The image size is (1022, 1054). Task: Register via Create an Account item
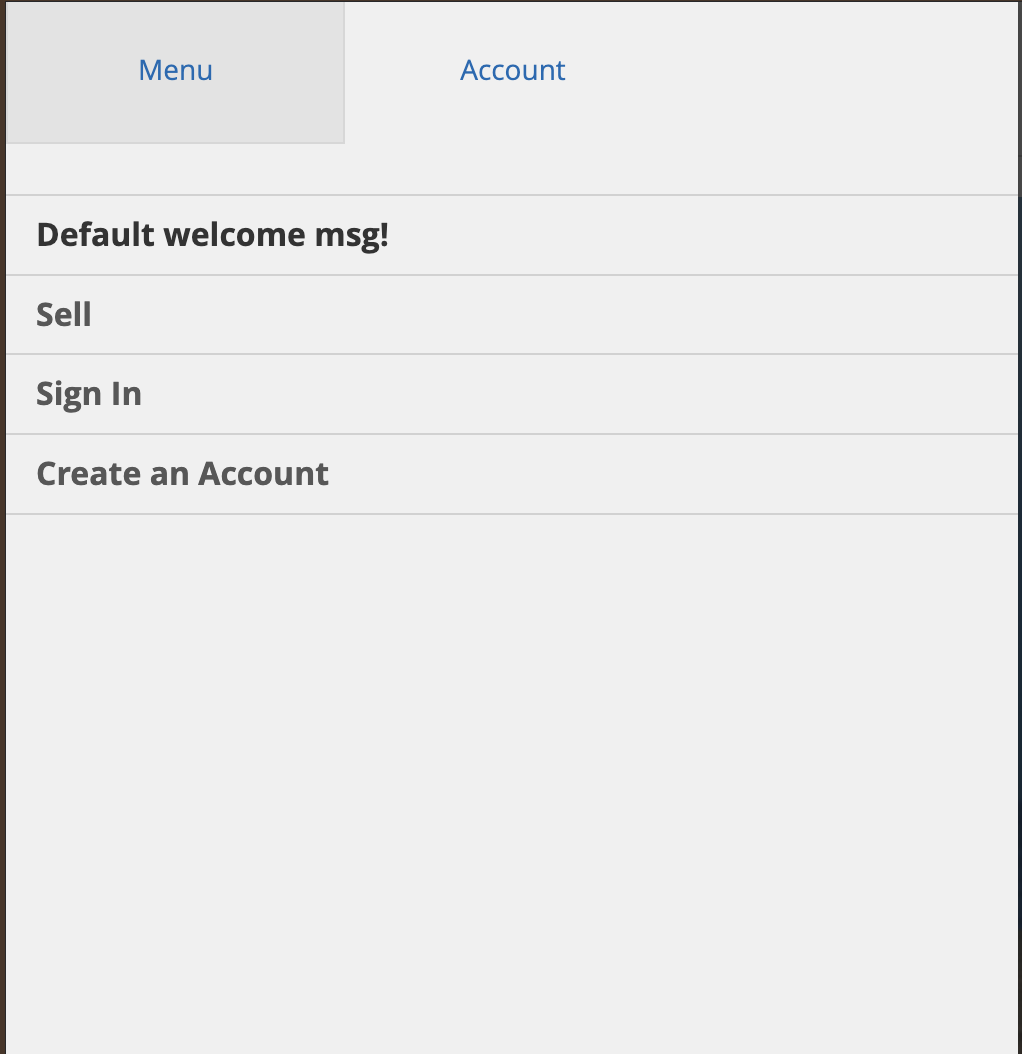[x=182, y=474]
